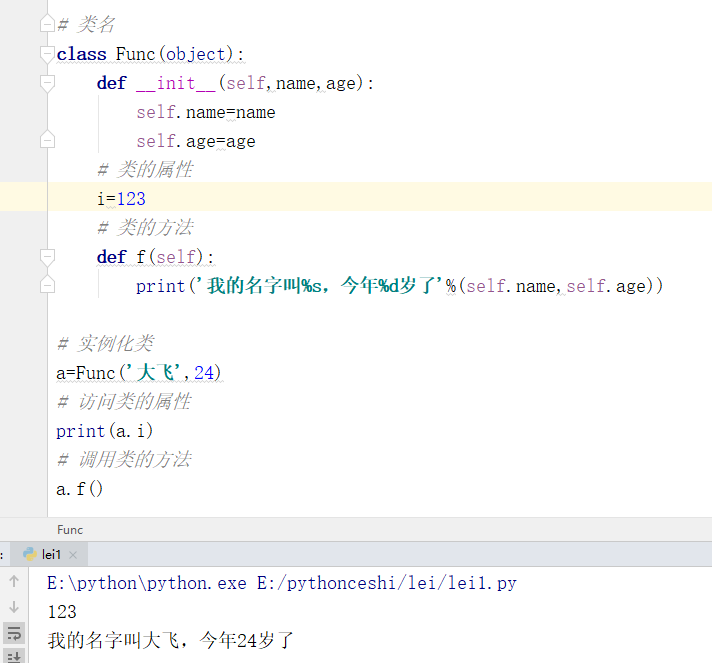Click the class name 'Func' in definition
The width and height of the screenshot is (712, 663).
tap(135, 54)
